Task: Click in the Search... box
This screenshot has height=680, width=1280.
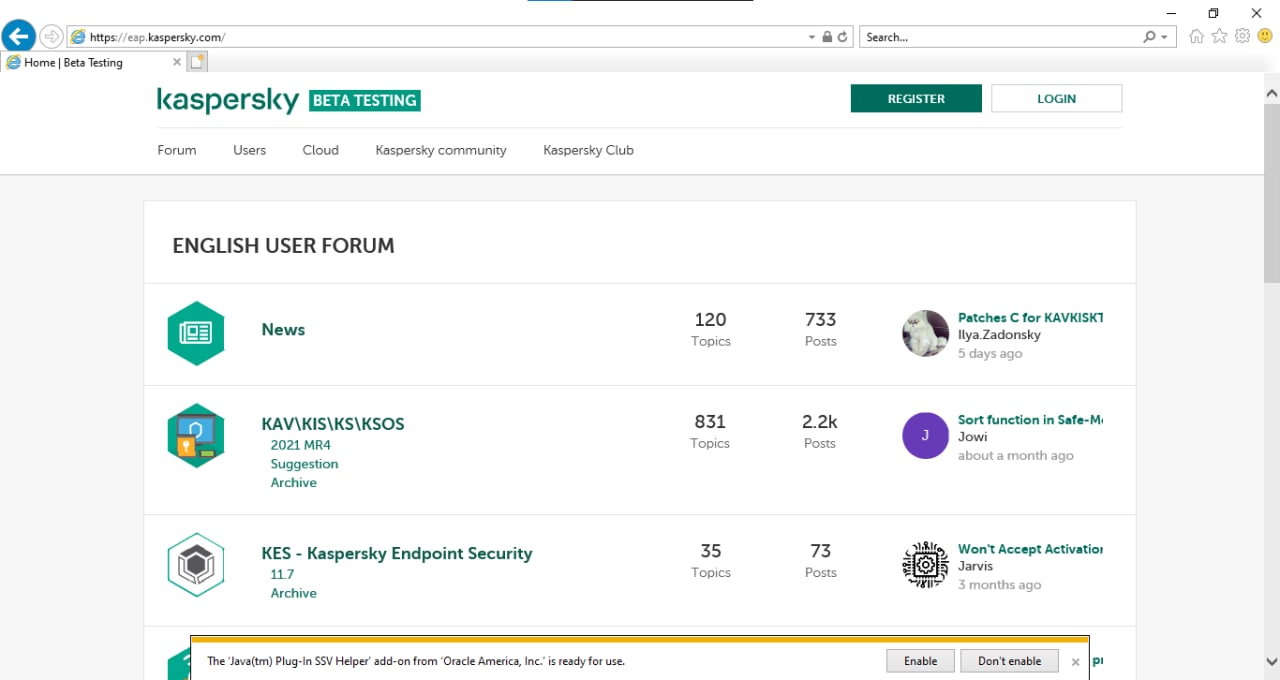Action: [x=1000, y=37]
